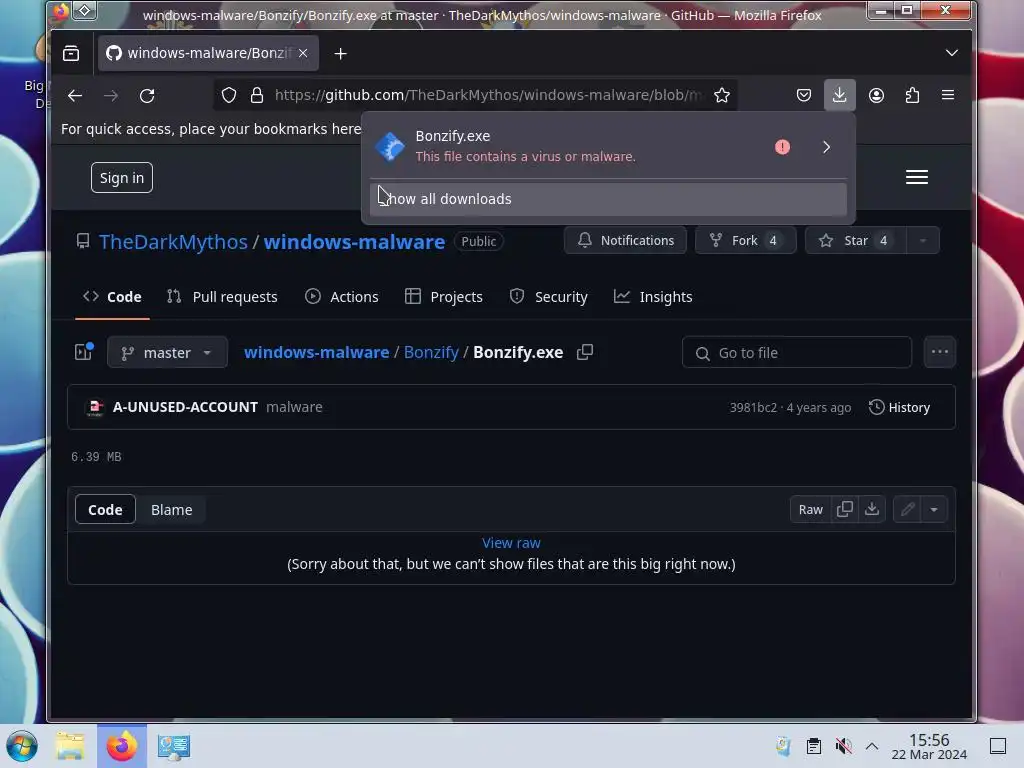Click the show desktop button in taskbar
Viewport: 1024px width, 768px height.
(998, 746)
